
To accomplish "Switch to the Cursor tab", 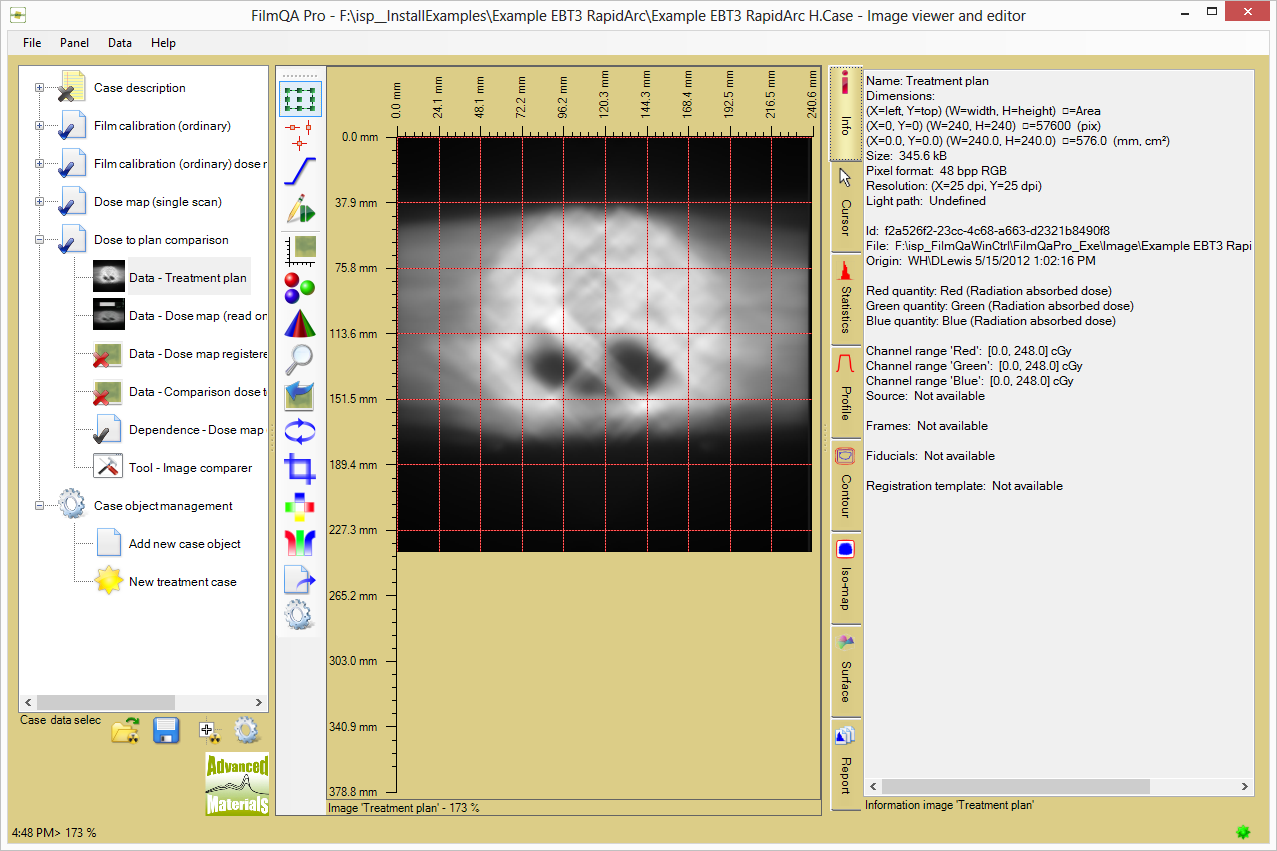I will (x=845, y=206).
